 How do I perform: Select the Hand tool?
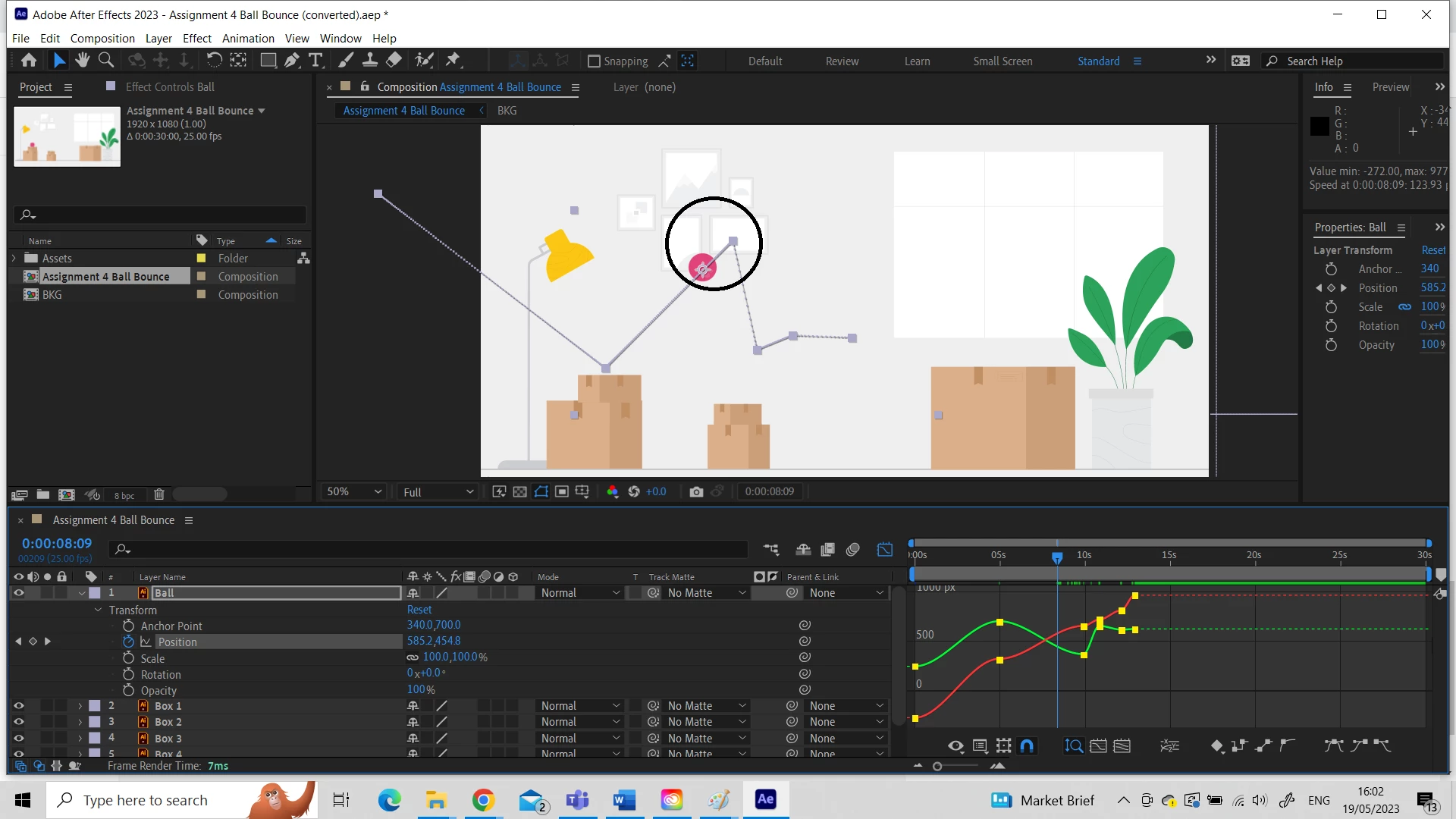point(83,61)
